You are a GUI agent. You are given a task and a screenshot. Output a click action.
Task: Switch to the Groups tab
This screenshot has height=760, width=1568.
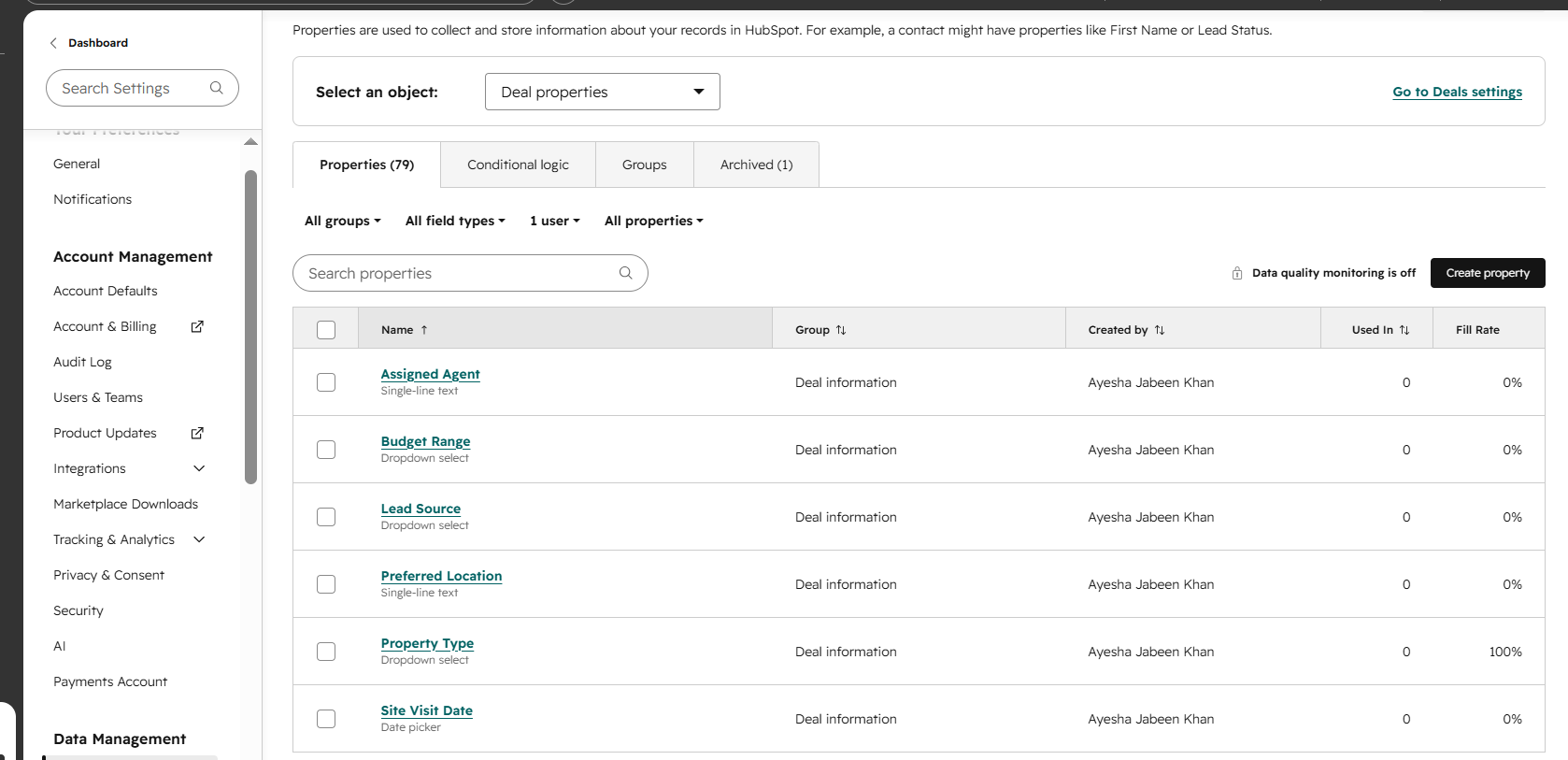point(645,165)
